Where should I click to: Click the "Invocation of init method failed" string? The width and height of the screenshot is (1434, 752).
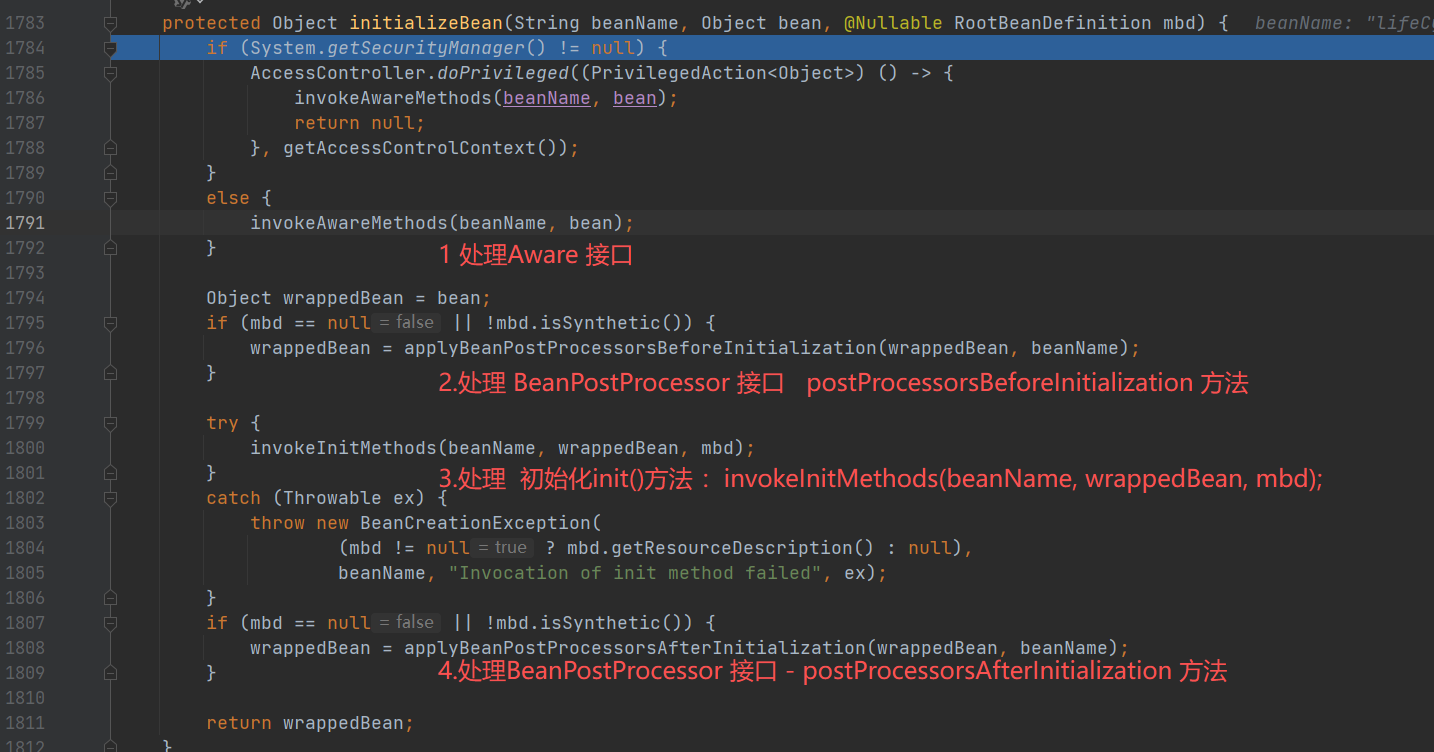[x=634, y=573]
